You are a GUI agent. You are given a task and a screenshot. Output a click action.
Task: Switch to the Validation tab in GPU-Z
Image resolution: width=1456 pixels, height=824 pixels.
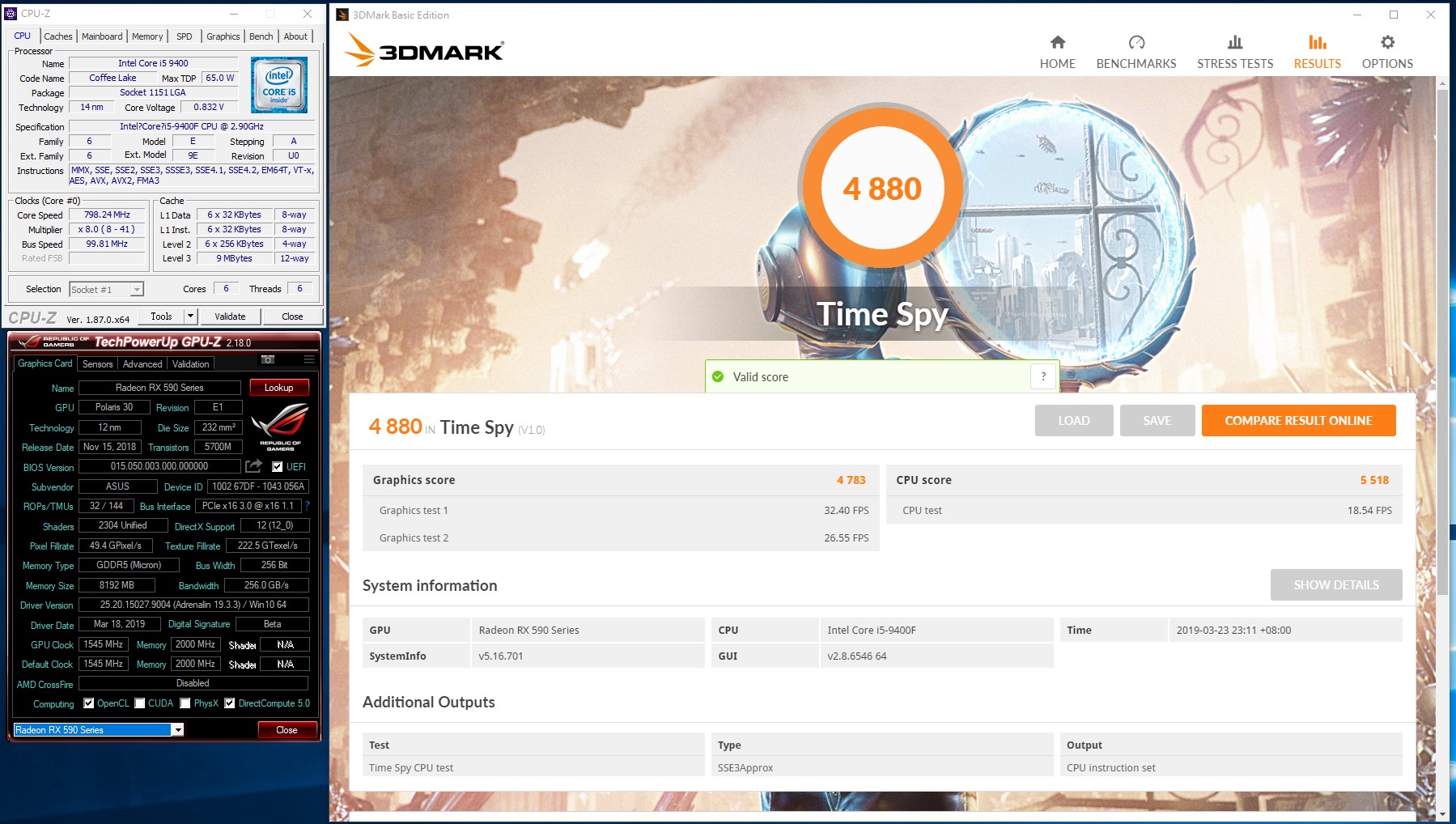coord(191,364)
